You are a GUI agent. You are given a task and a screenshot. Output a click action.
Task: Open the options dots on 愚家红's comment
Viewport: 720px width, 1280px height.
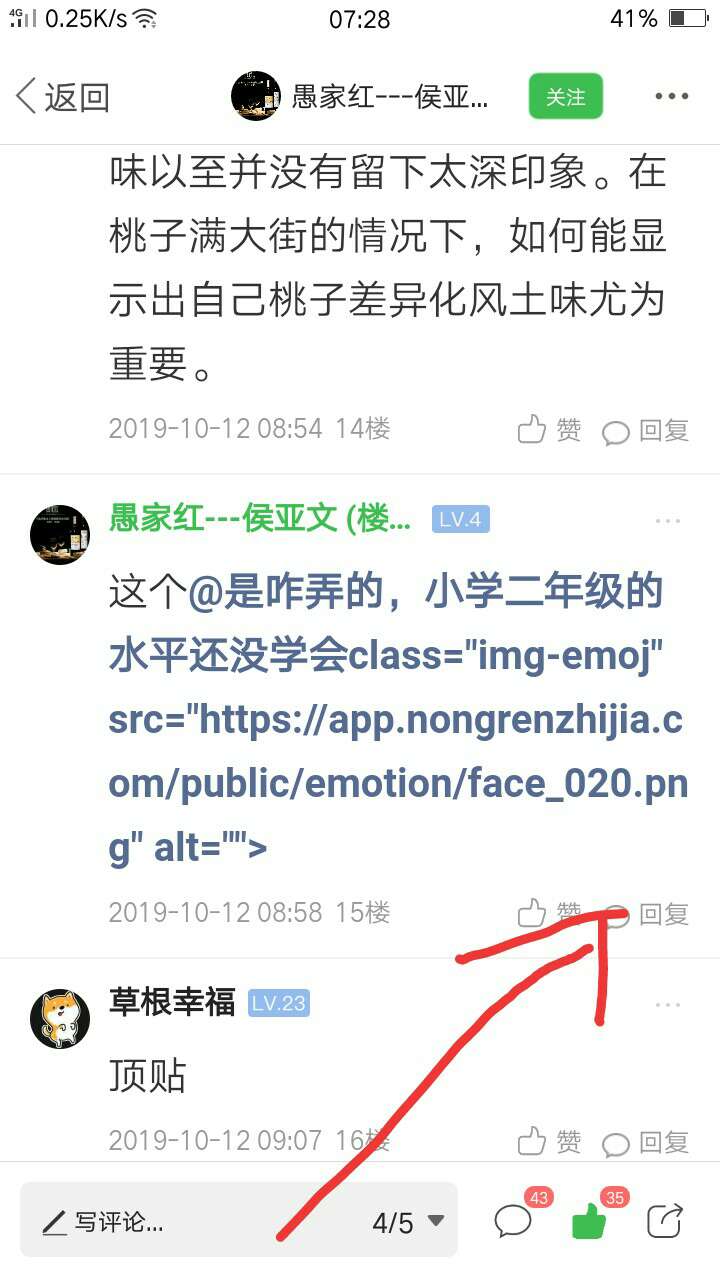coord(668,521)
